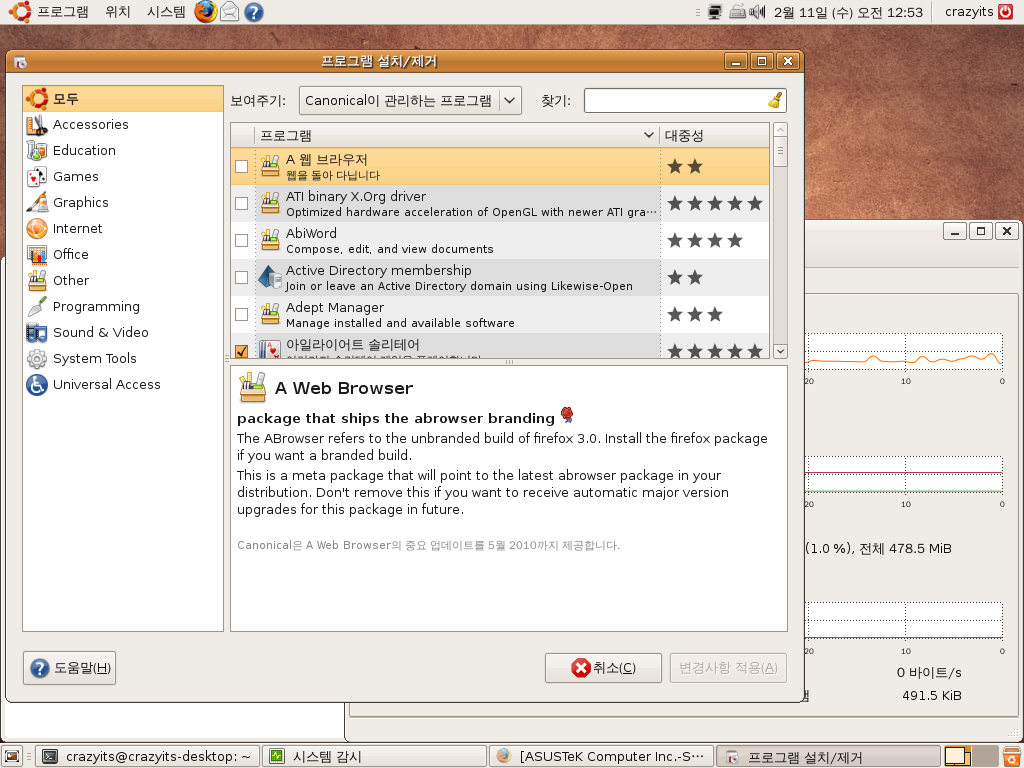Click the show desktop icon in bottom panel
The width and height of the screenshot is (1024, 768).
(12, 756)
